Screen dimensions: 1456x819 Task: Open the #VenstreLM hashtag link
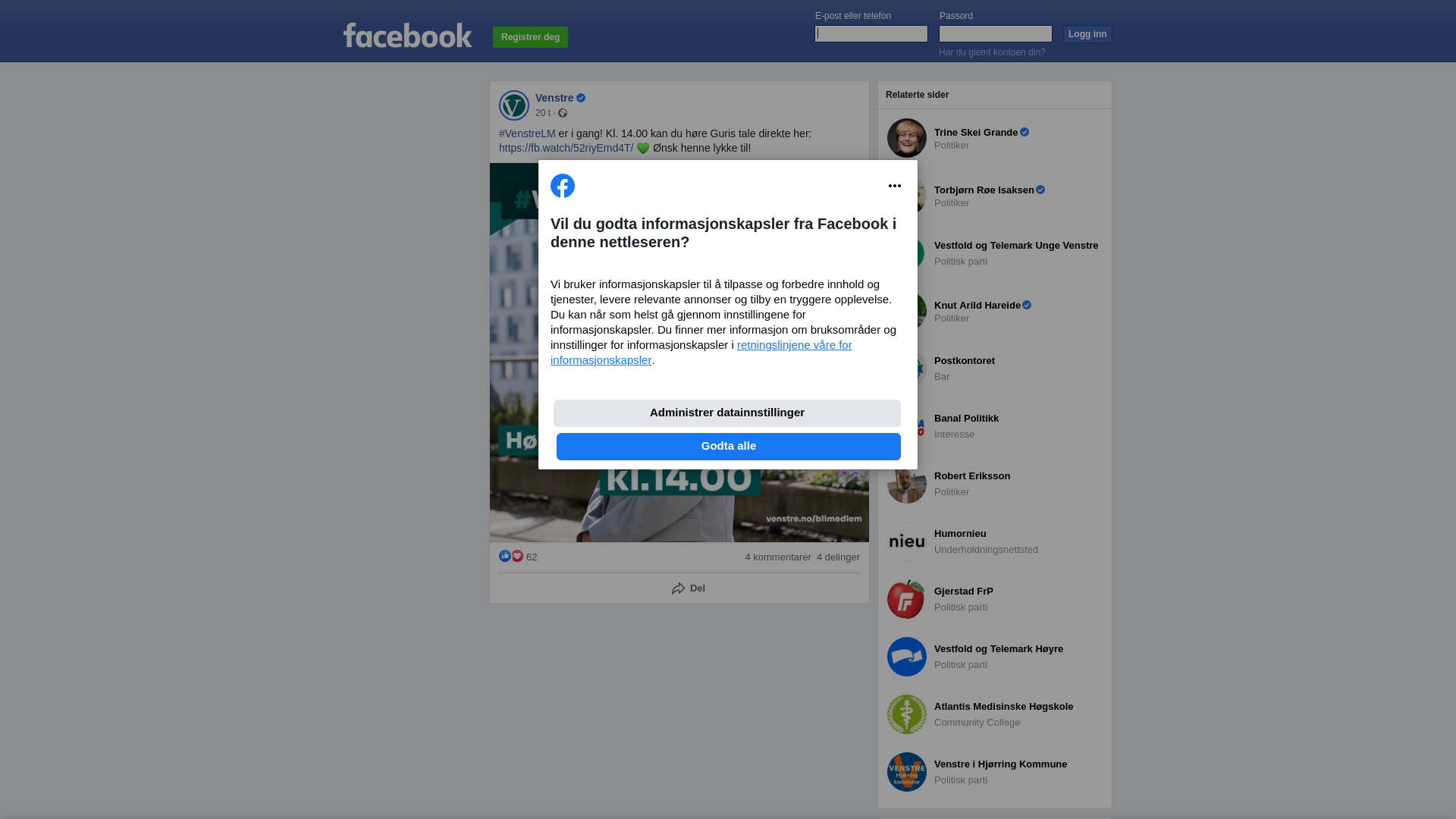tap(527, 133)
